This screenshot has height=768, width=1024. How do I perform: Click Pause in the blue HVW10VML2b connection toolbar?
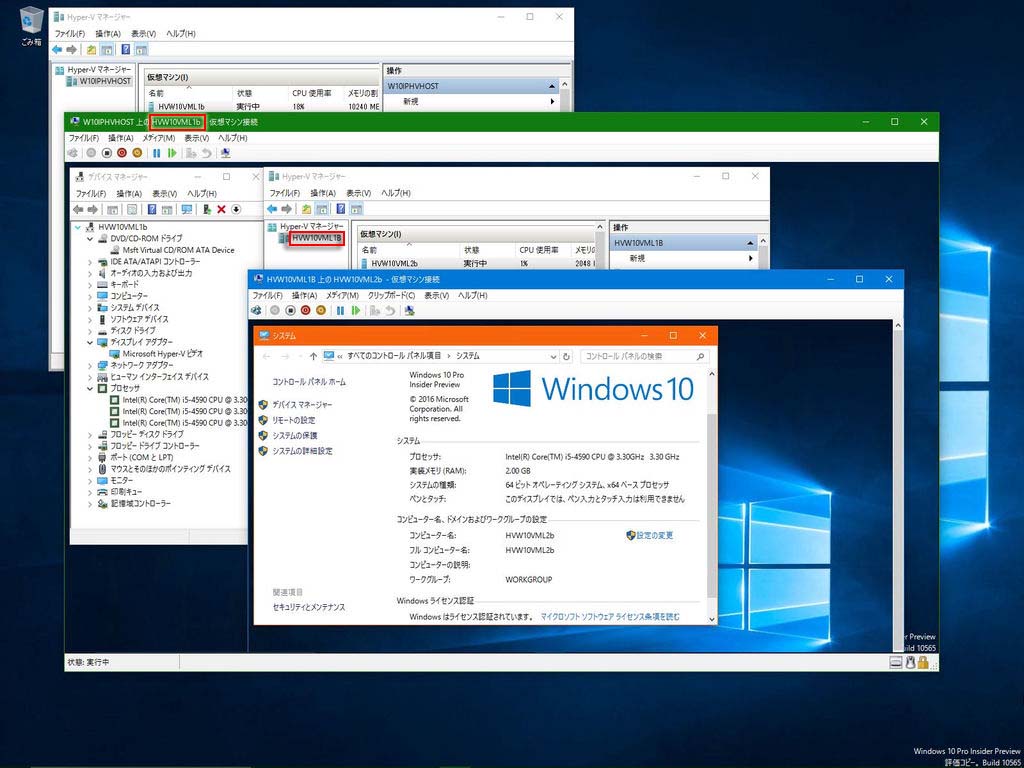click(x=340, y=310)
